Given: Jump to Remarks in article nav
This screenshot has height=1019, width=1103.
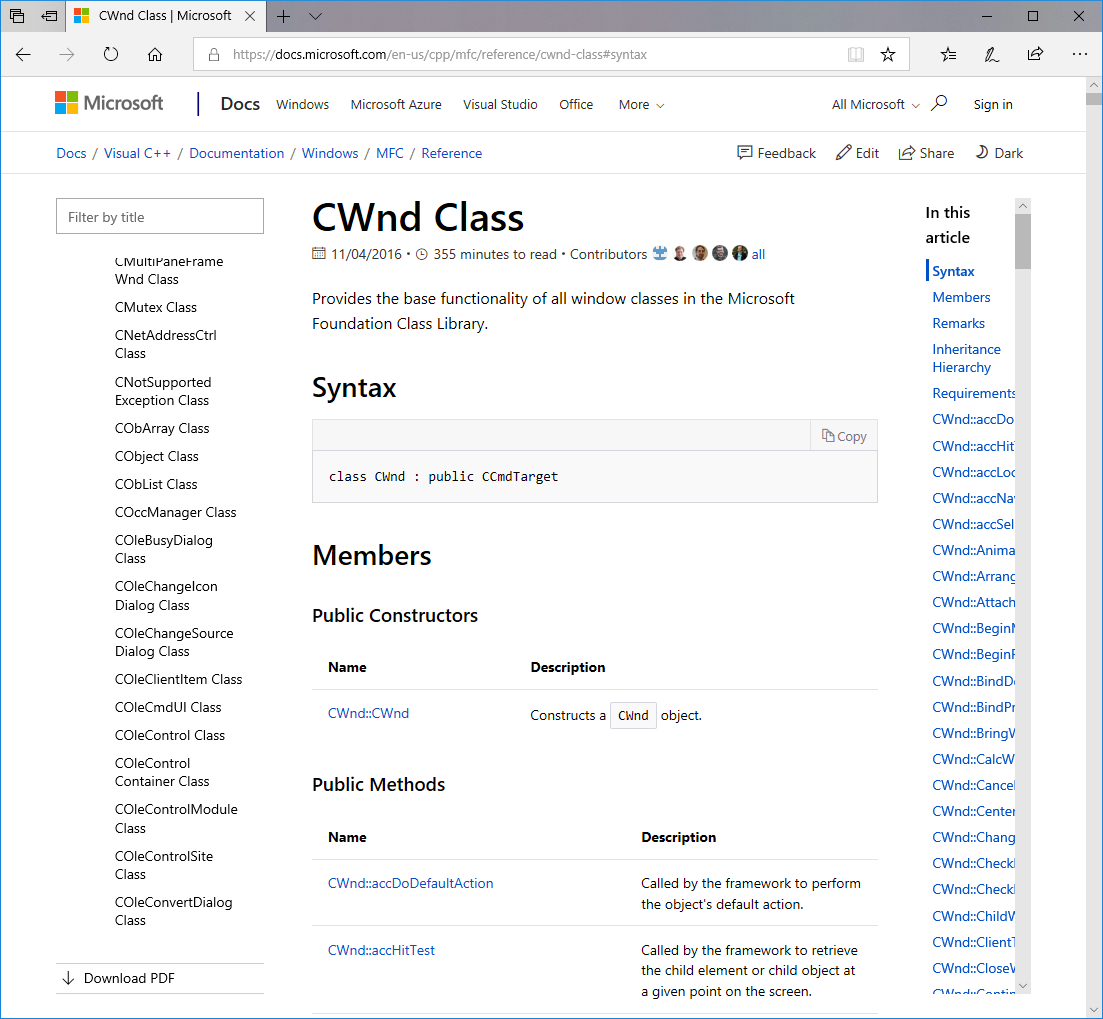Looking at the screenshot, I should (x=958, y=323).
